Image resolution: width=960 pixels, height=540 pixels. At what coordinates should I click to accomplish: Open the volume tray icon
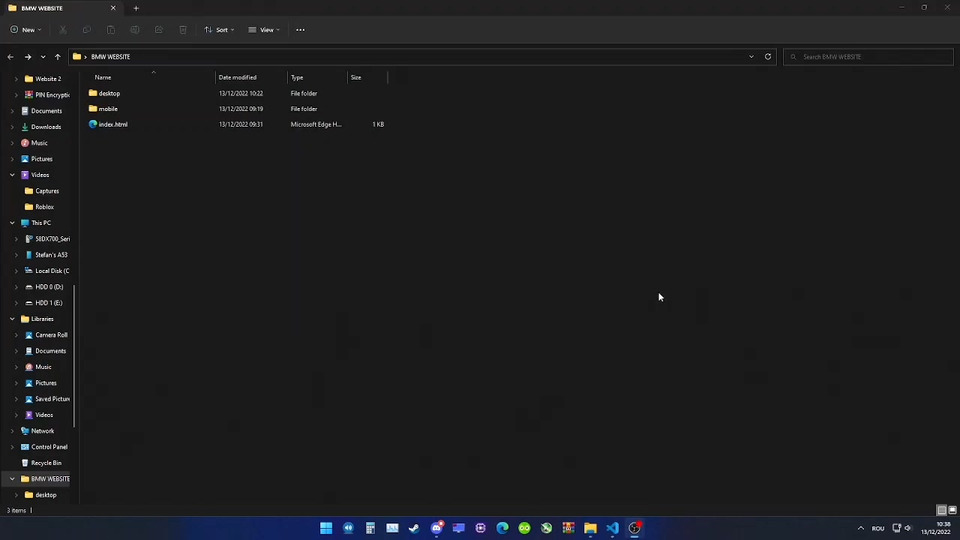point(908,528)
